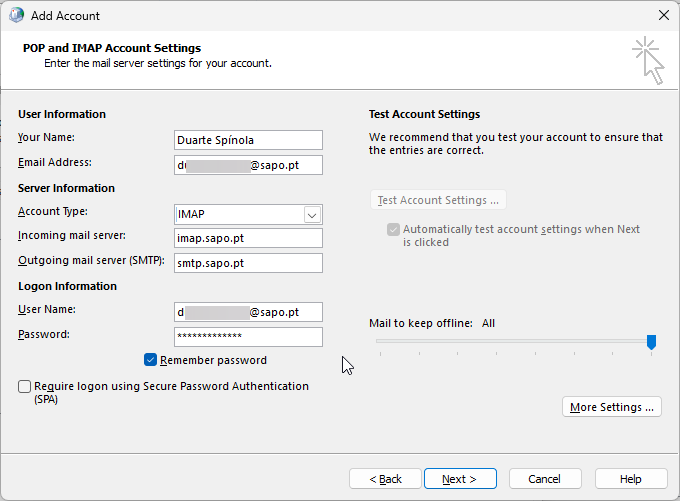Click the Your Name input field
The image size is (680, 501).
pos(248,140)
